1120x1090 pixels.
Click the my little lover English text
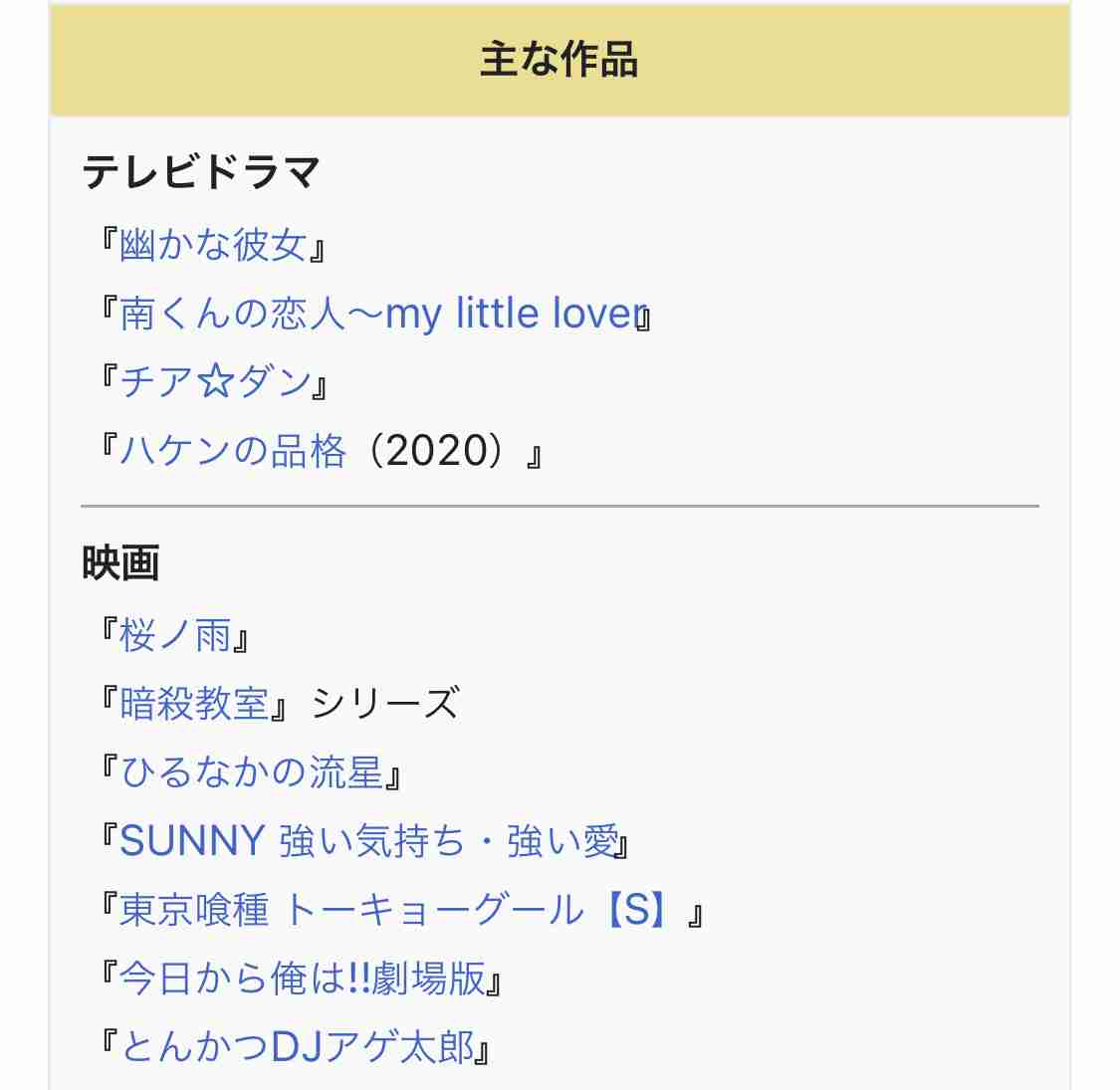[x=517, y=314]
